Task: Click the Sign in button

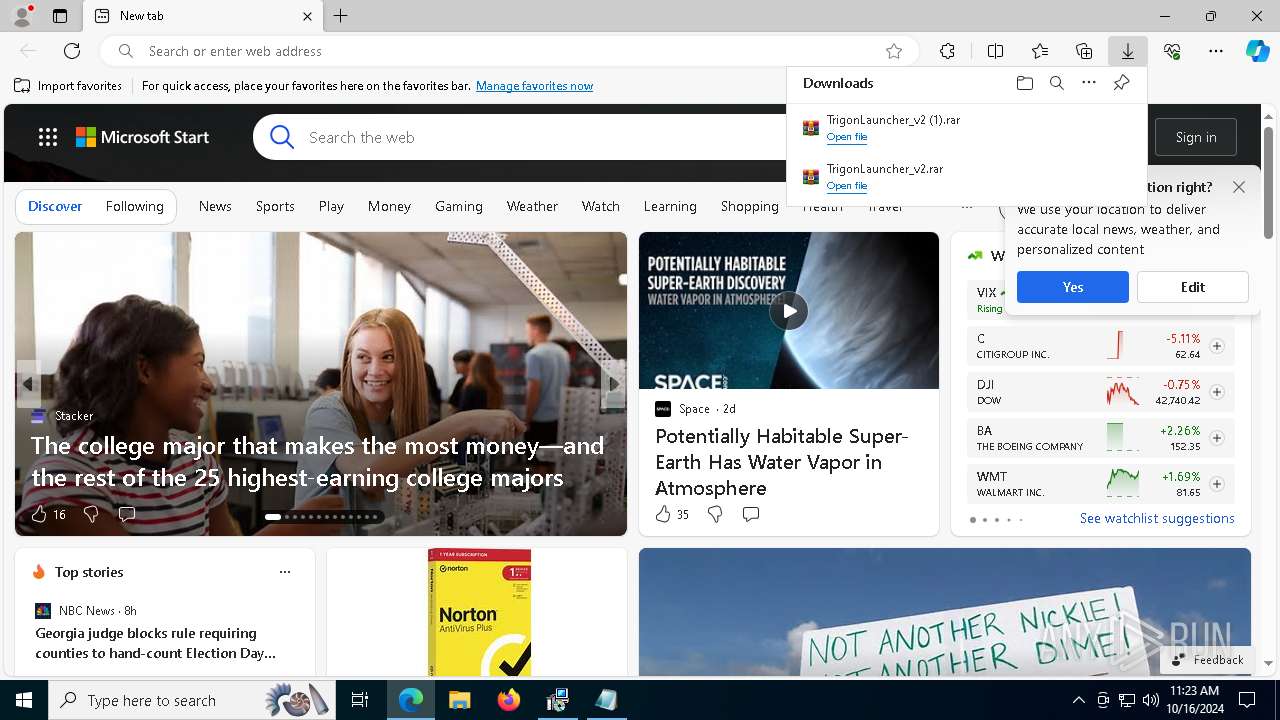Action: (x=1196, y=137)
